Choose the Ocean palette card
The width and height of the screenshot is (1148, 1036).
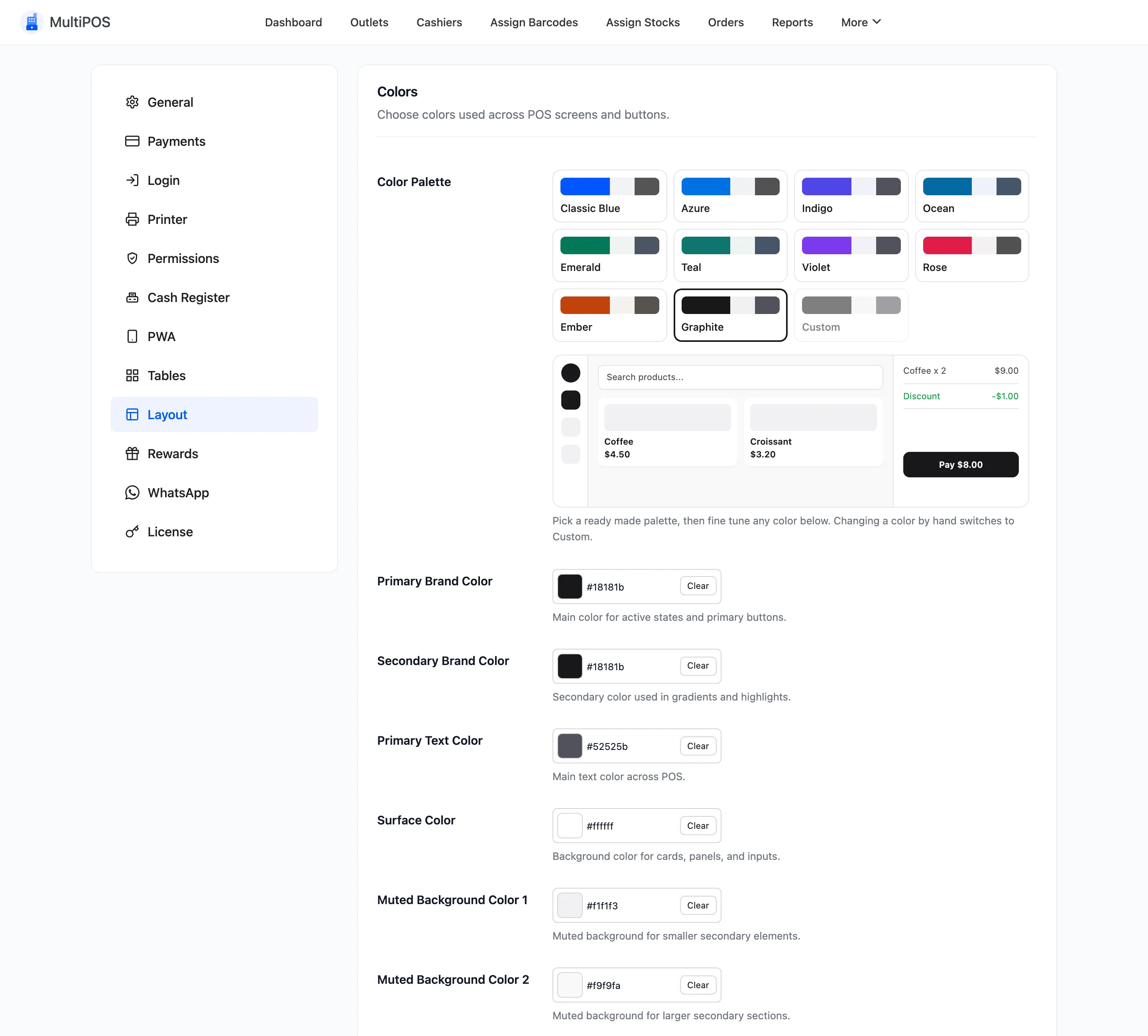971,196
